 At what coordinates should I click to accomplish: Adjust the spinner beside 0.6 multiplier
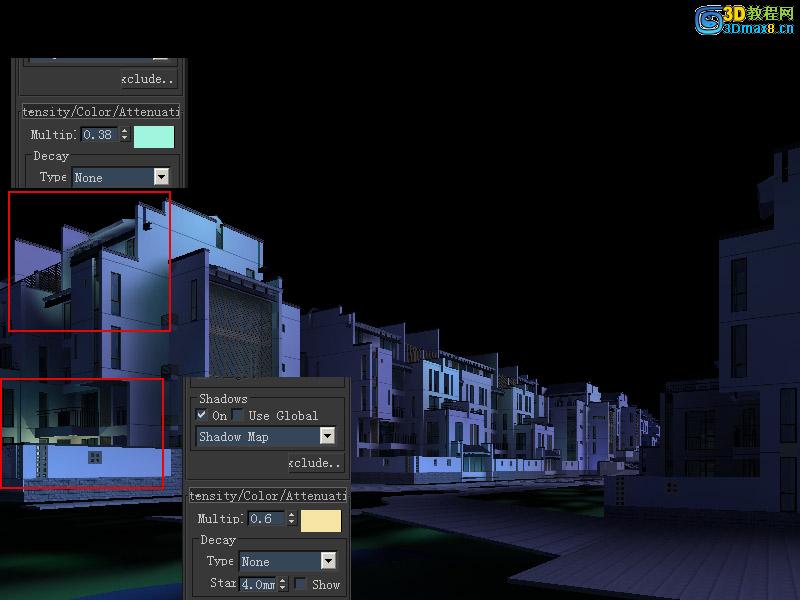291,518
